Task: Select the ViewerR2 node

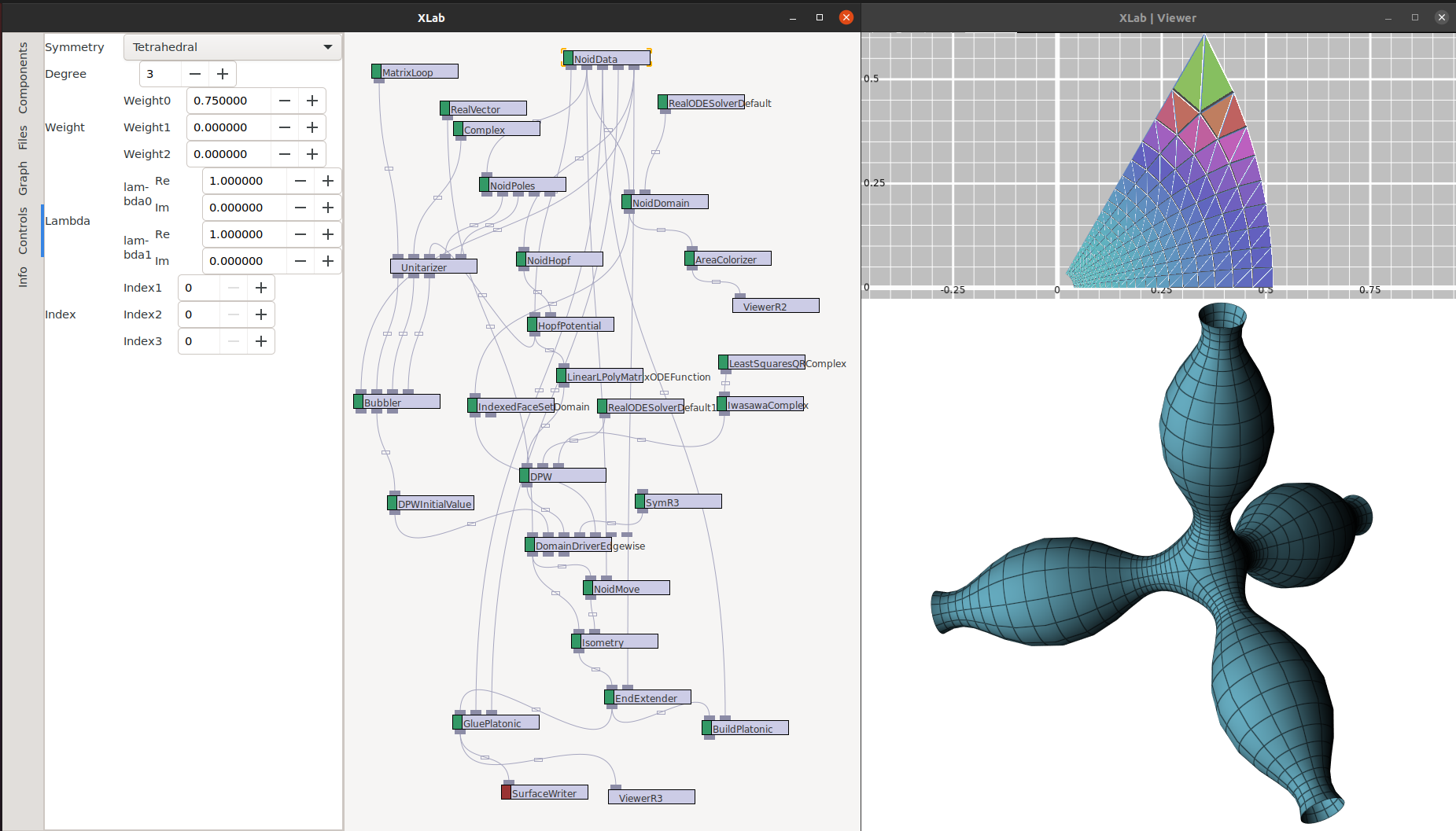Action: coord(776,307)
